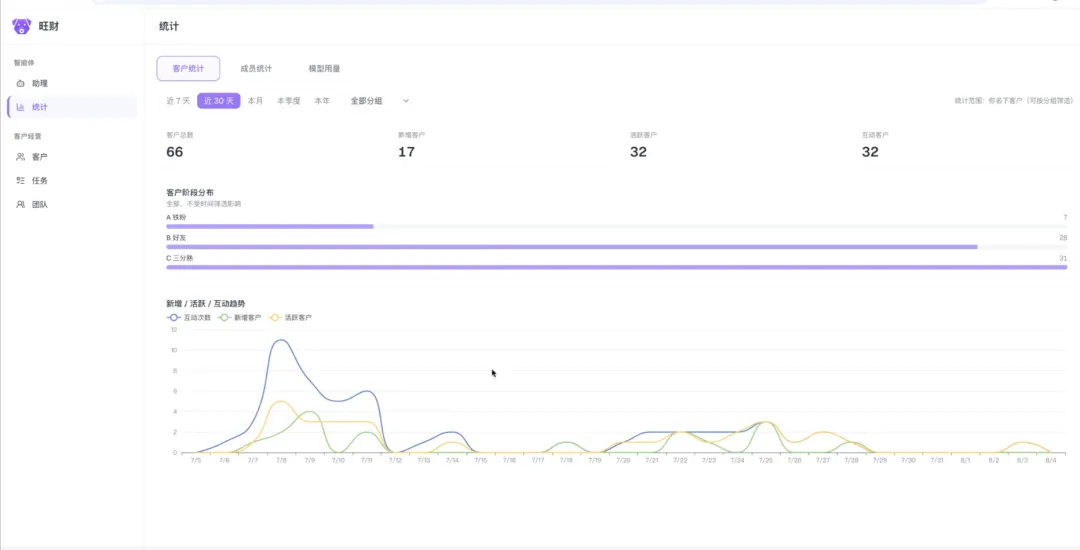Open 助理 via its robot icon
The height and width of the screenshot is (550, 1080).
pyautogui.click(x=20, y=83)
